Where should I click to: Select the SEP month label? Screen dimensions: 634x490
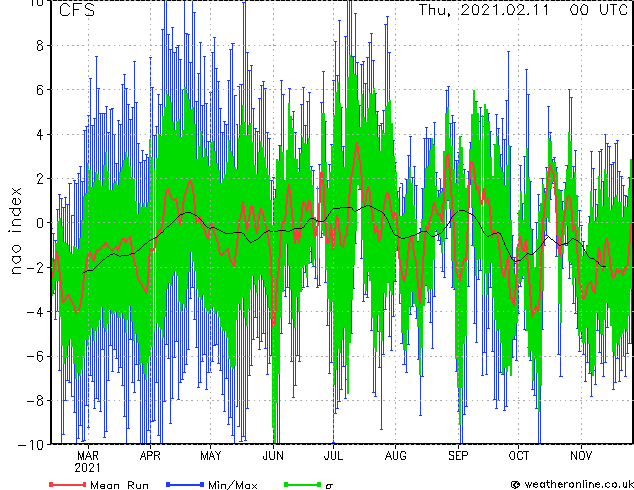pos(458,456)
